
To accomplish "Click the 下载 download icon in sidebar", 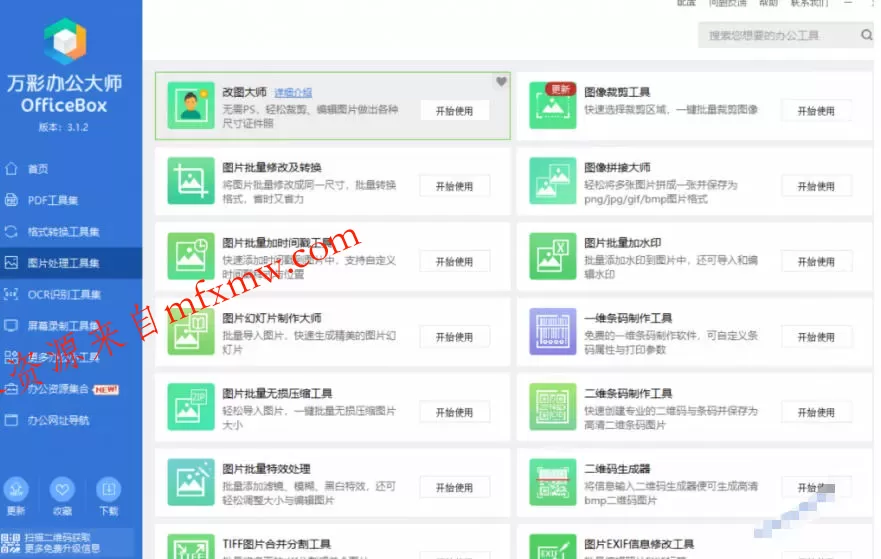I will 108,489.
